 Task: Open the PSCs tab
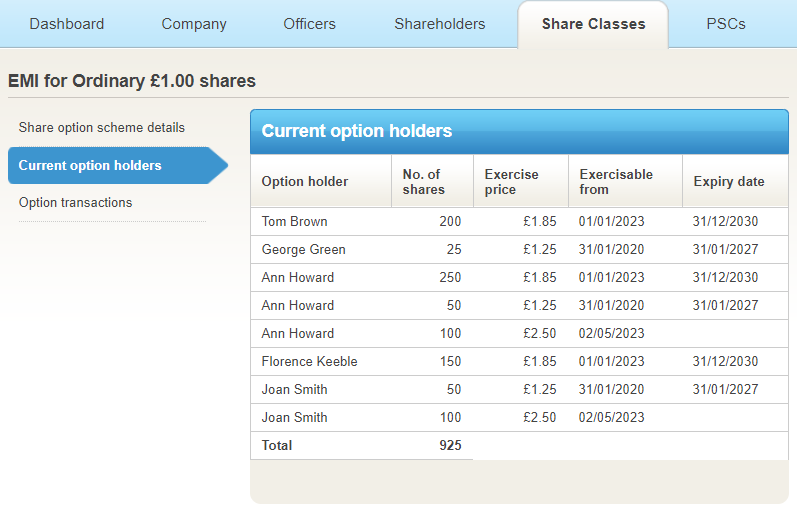tap(725, 24)
